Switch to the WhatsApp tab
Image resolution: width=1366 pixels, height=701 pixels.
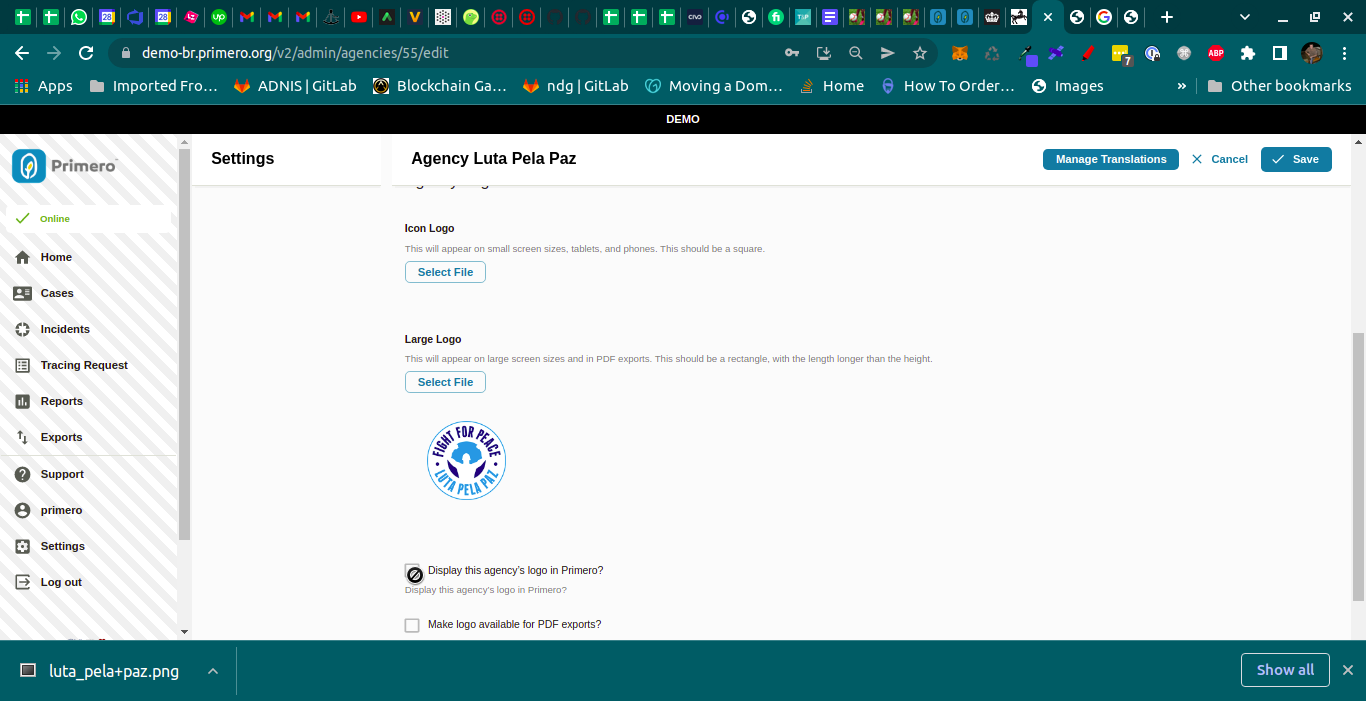click(x=79, y=17)
